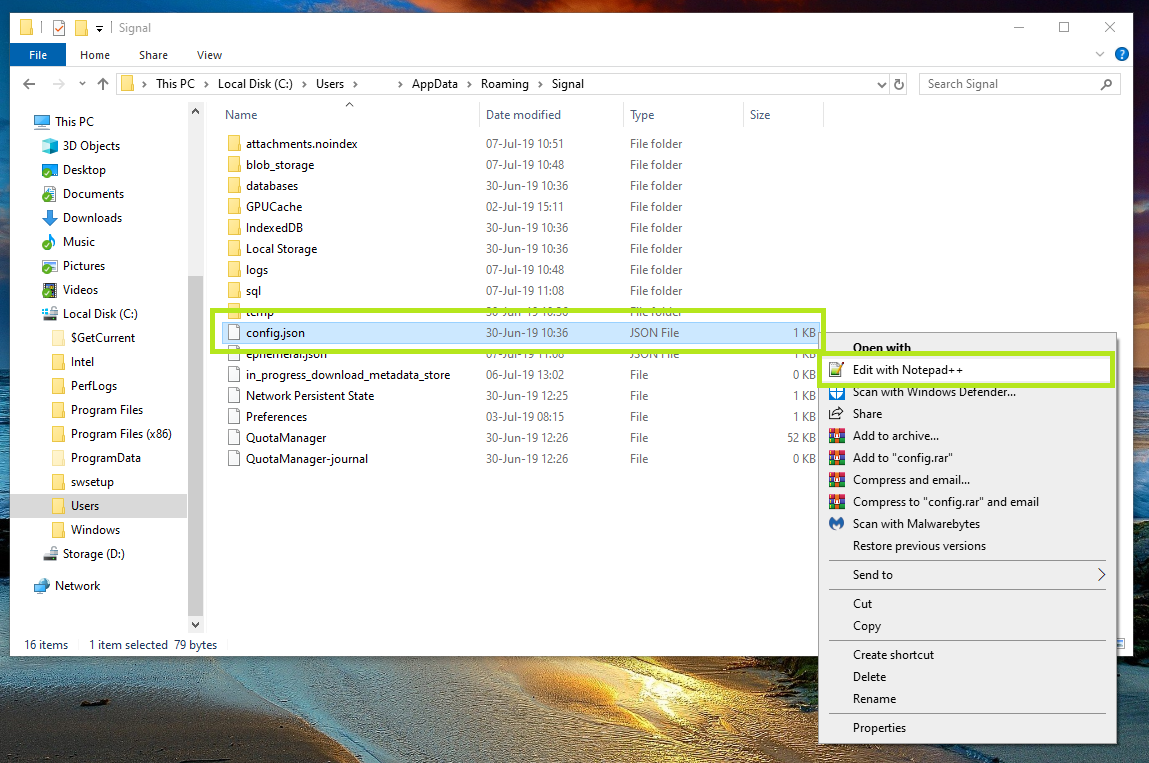Viewport: 1149px width, 763px height.
Task: Switch to the Share ribbon tab
Action: click(x=153, y=55)
